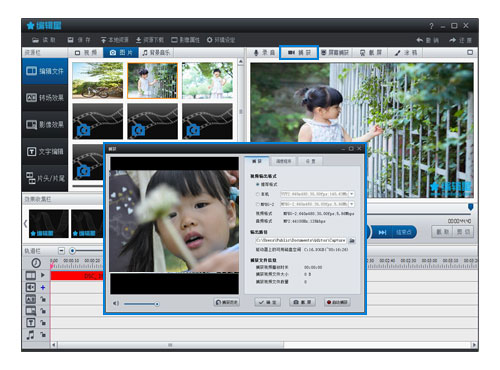The image size is (500, 370).
Task: Open the format dropdown above the MPEG-2 option
Action: (351, 194)
